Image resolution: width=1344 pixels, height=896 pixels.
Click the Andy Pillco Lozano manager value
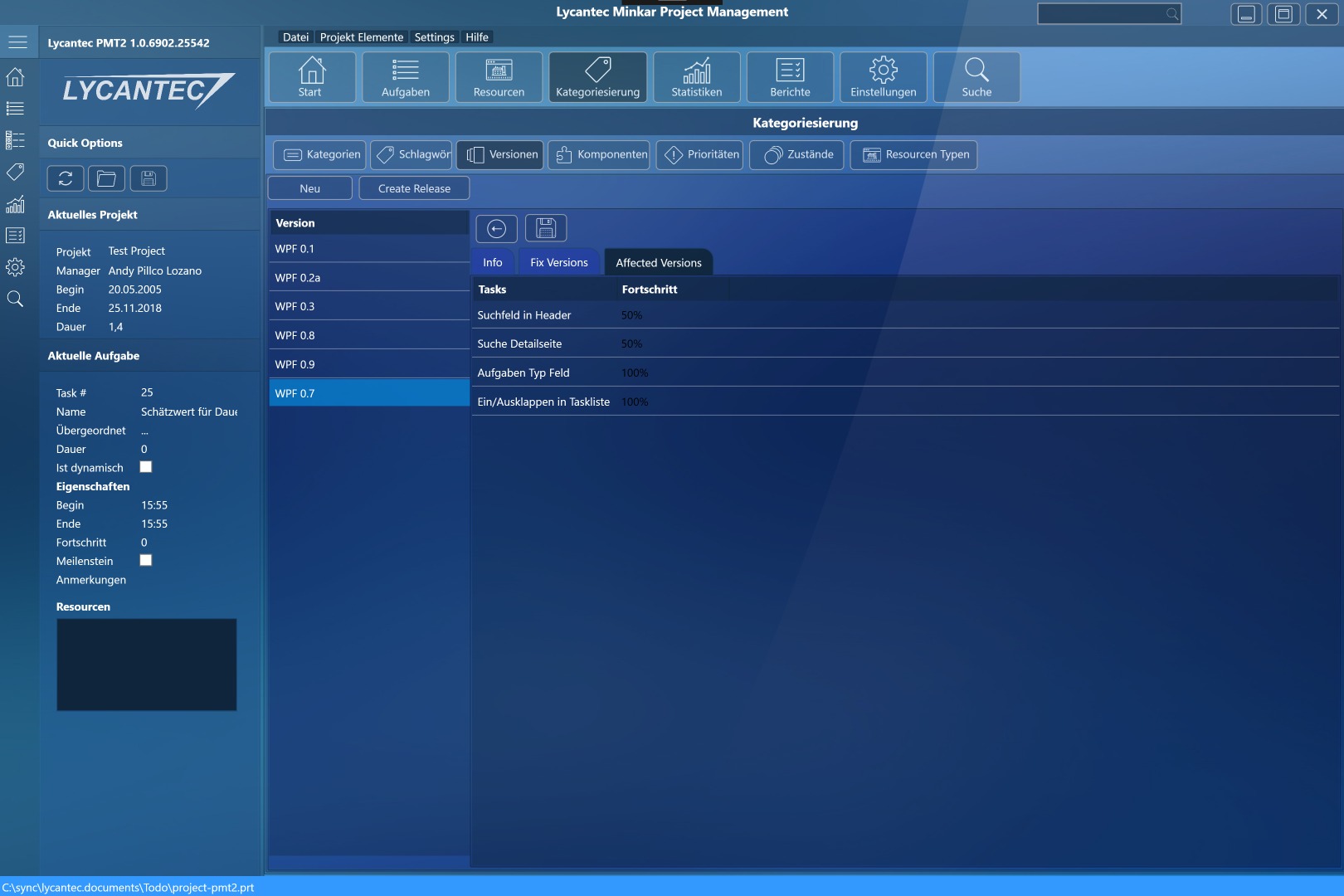click(155, 270)
